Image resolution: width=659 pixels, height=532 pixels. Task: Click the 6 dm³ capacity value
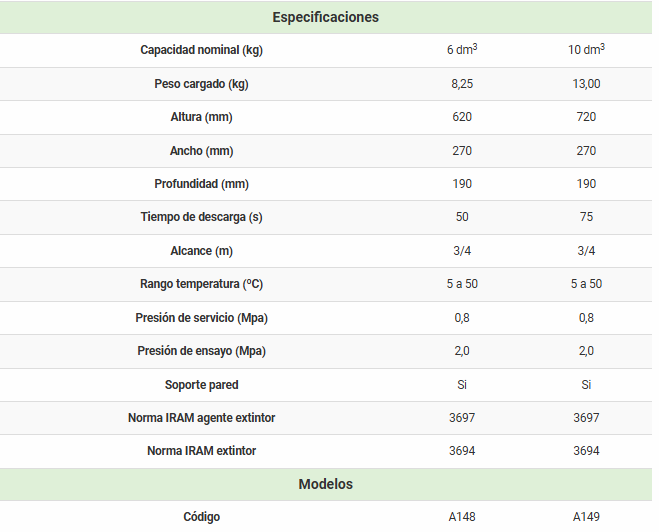point(462,50)
